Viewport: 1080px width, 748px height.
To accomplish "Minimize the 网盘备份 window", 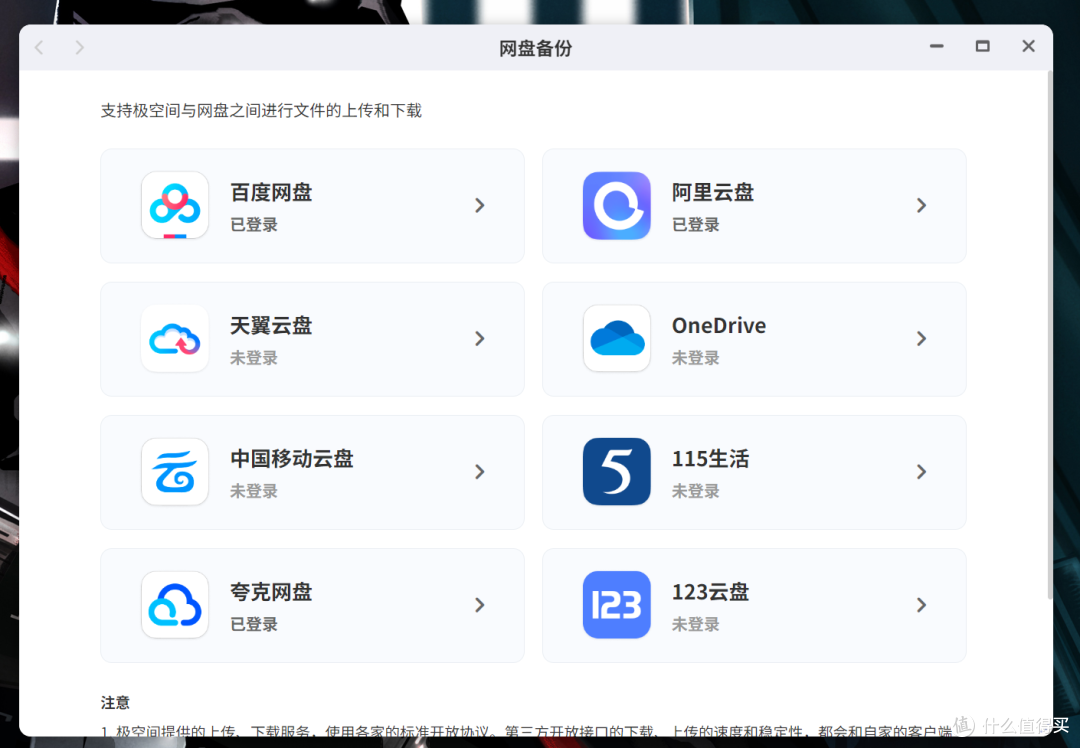I will pos(937,46).
